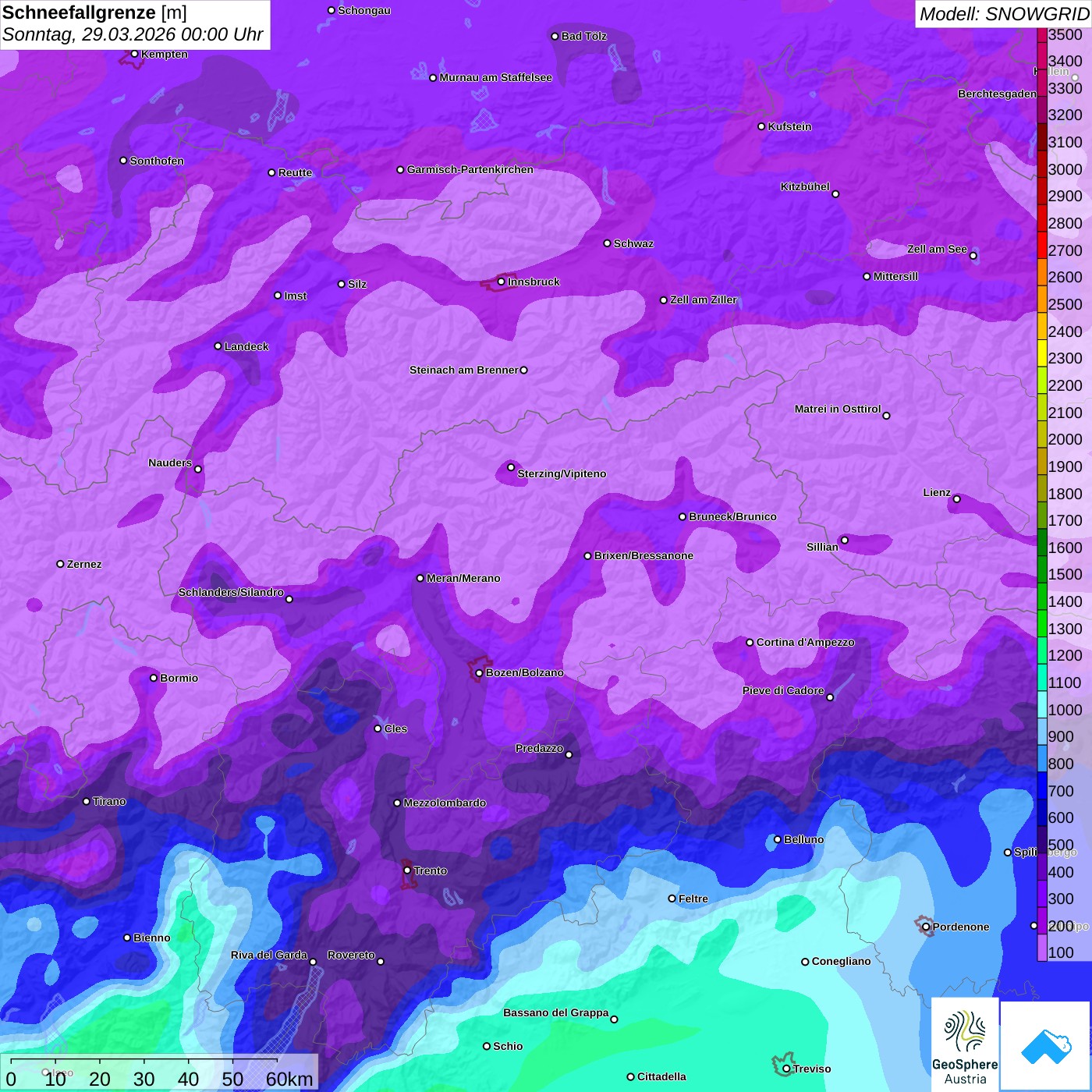Click the Bienno location dot
The width and height of the screenshot is (1092, 1092).
127,938
